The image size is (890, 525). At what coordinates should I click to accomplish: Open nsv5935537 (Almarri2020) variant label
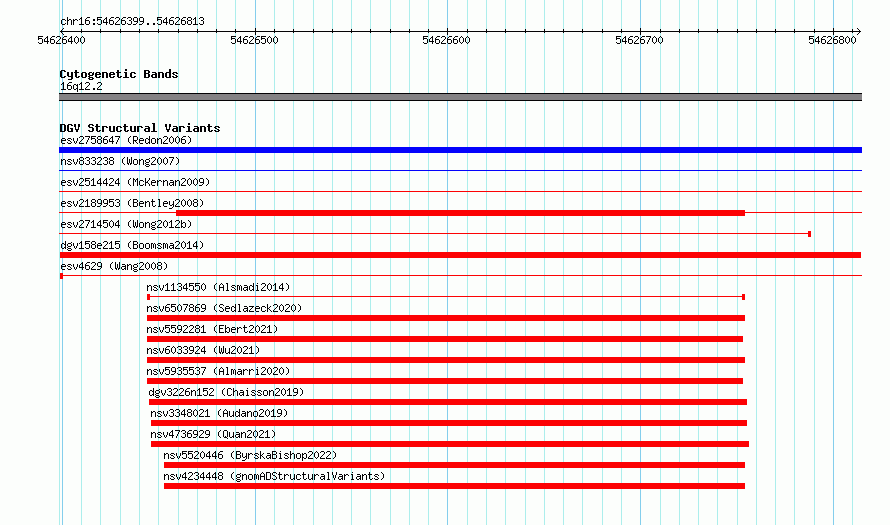point(218,371)
